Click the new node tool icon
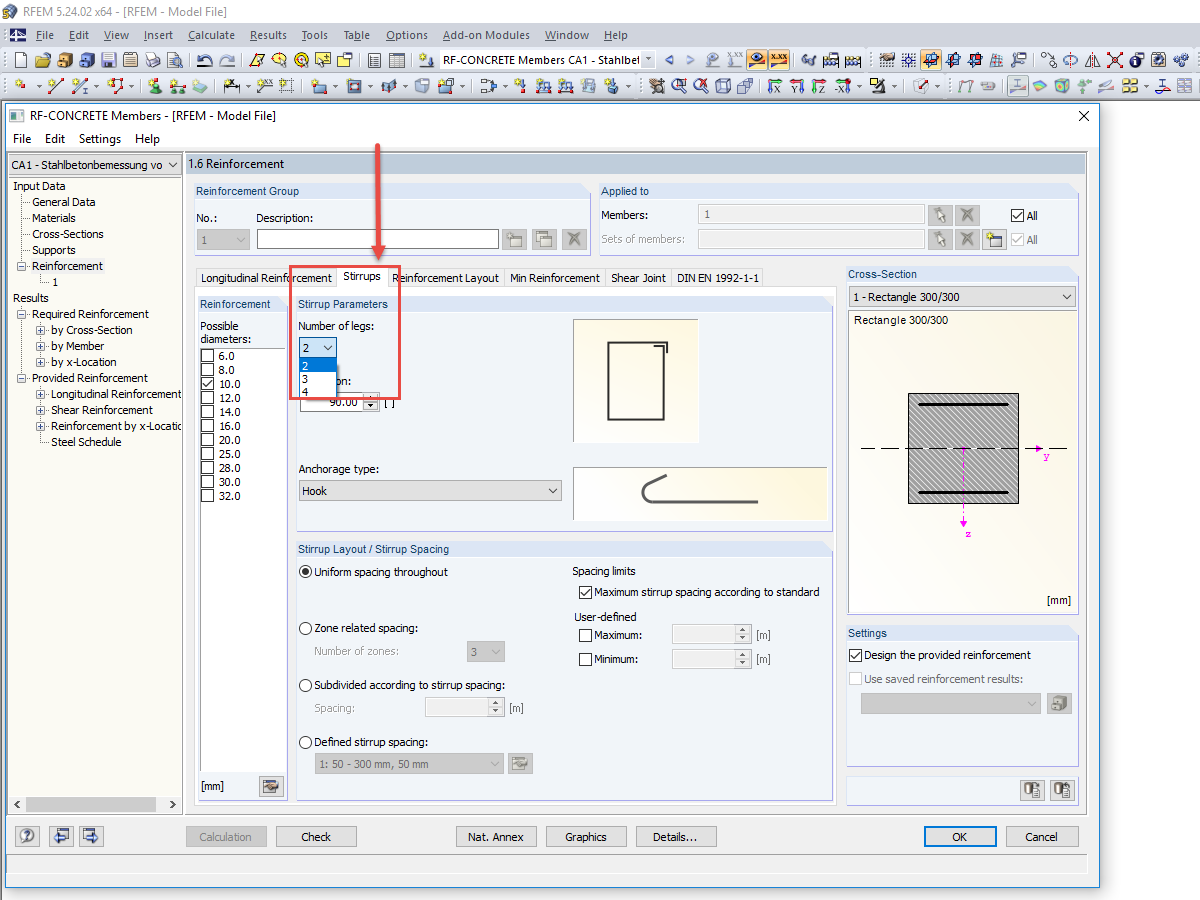Screen dimensions: 1200x900 pos(20,86)
